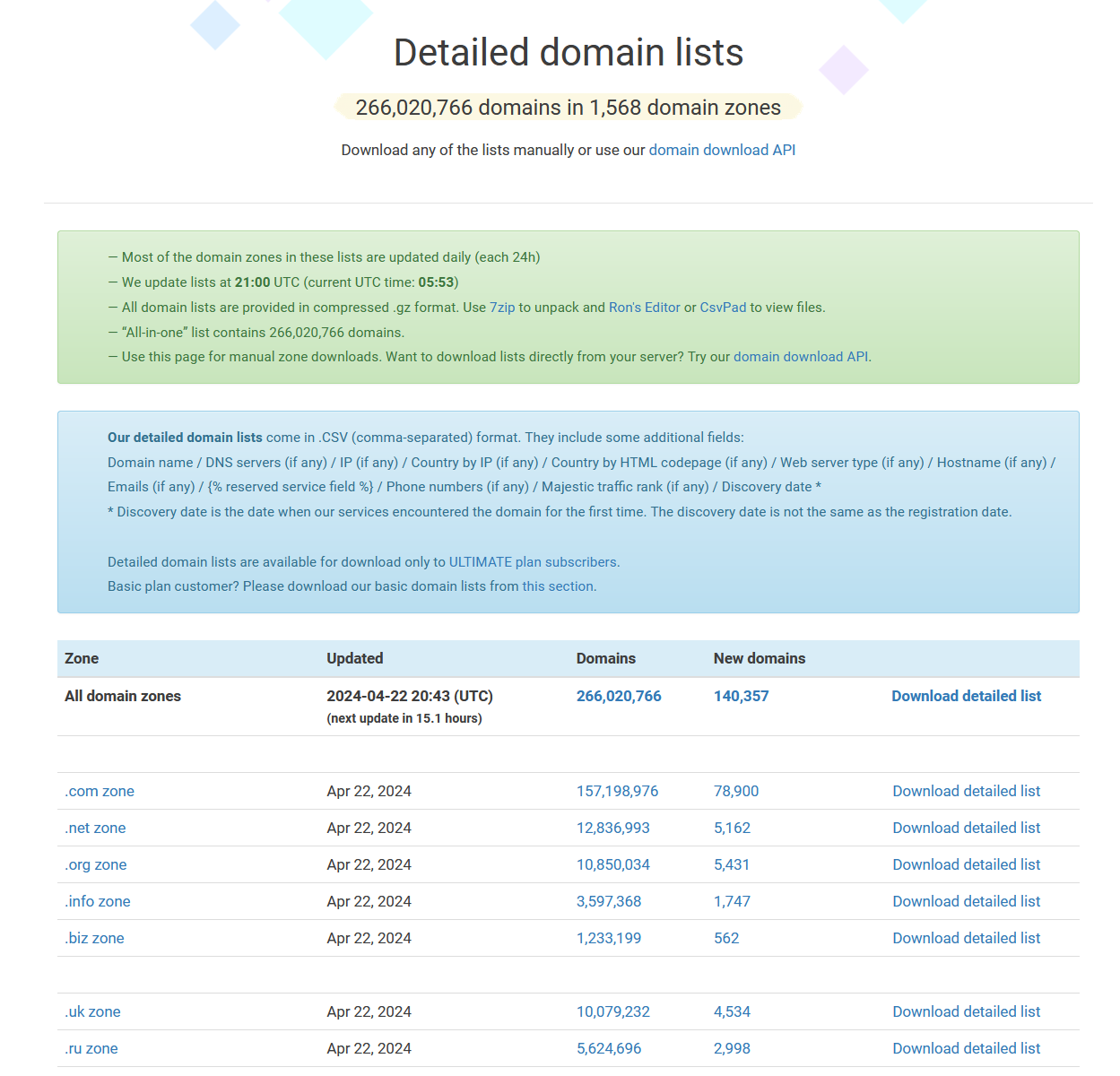The height and width of the screenshot is (1076, 1120).
Task: Click the 'Detailed domain lists' page heading
Action: click(569, 53)
